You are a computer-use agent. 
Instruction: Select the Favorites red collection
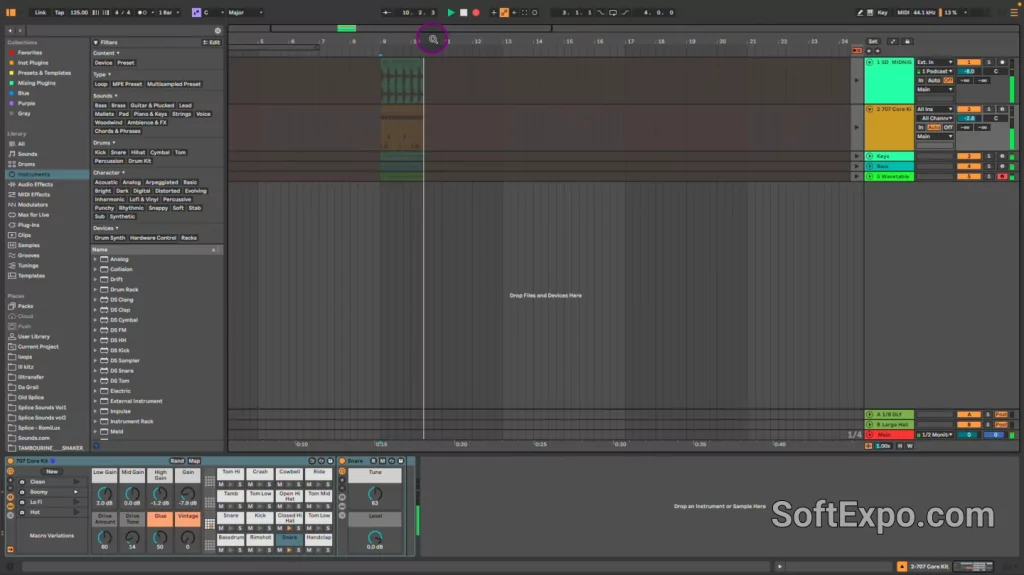point(29,53)
